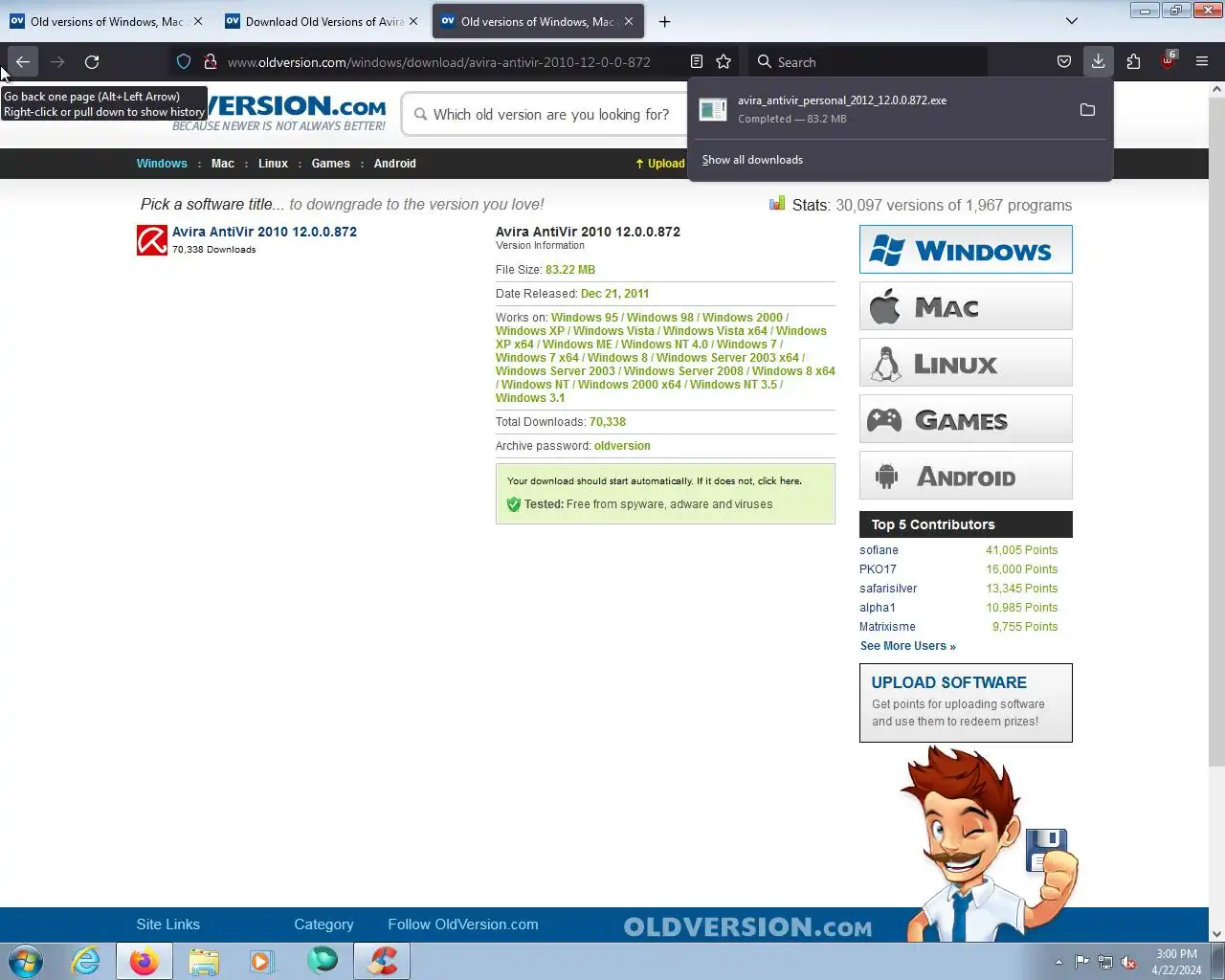This screenshot has height=980, width=1225.
Task: Switch to Download Old Versions of Avira tab
Action: [323, 21]
